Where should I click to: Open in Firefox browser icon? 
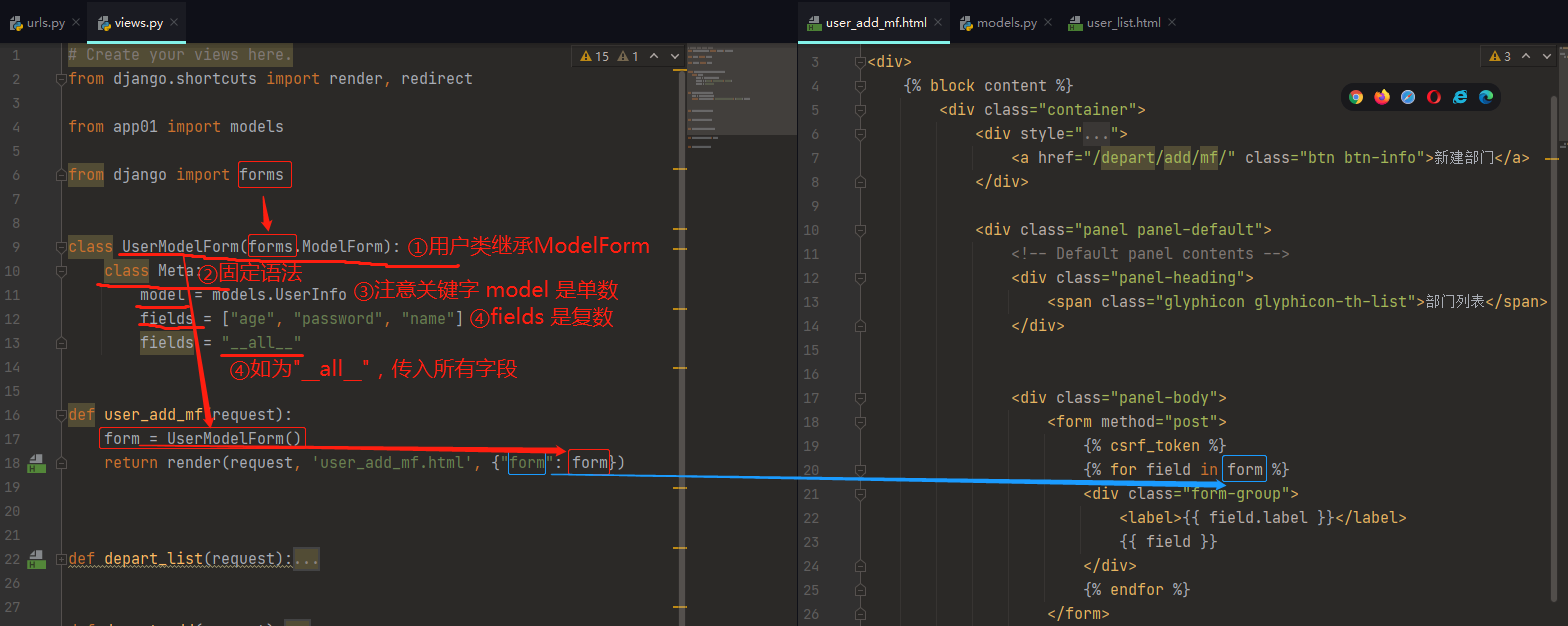[1382, 97]
